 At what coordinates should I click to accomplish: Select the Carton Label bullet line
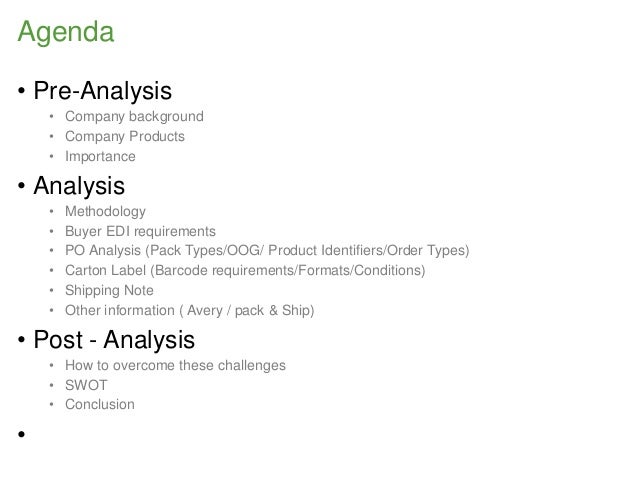[245, 270]
